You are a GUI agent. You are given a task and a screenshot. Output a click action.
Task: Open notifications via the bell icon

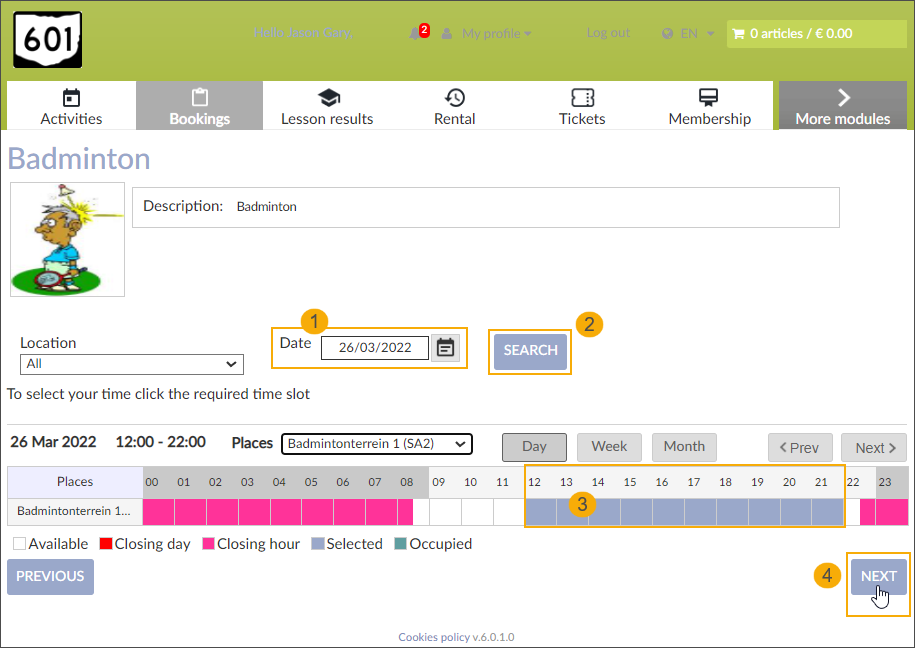pos(414,33)
